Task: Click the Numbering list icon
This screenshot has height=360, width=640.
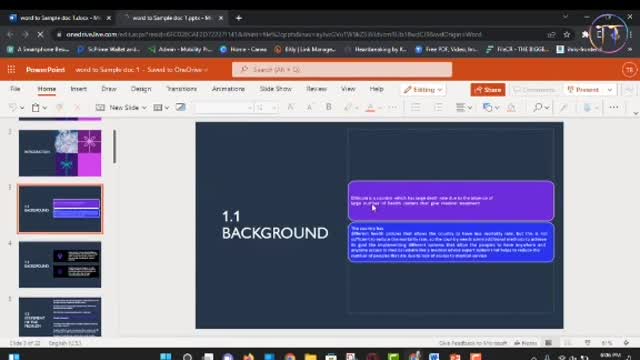Action: click(x=438, y=107)
